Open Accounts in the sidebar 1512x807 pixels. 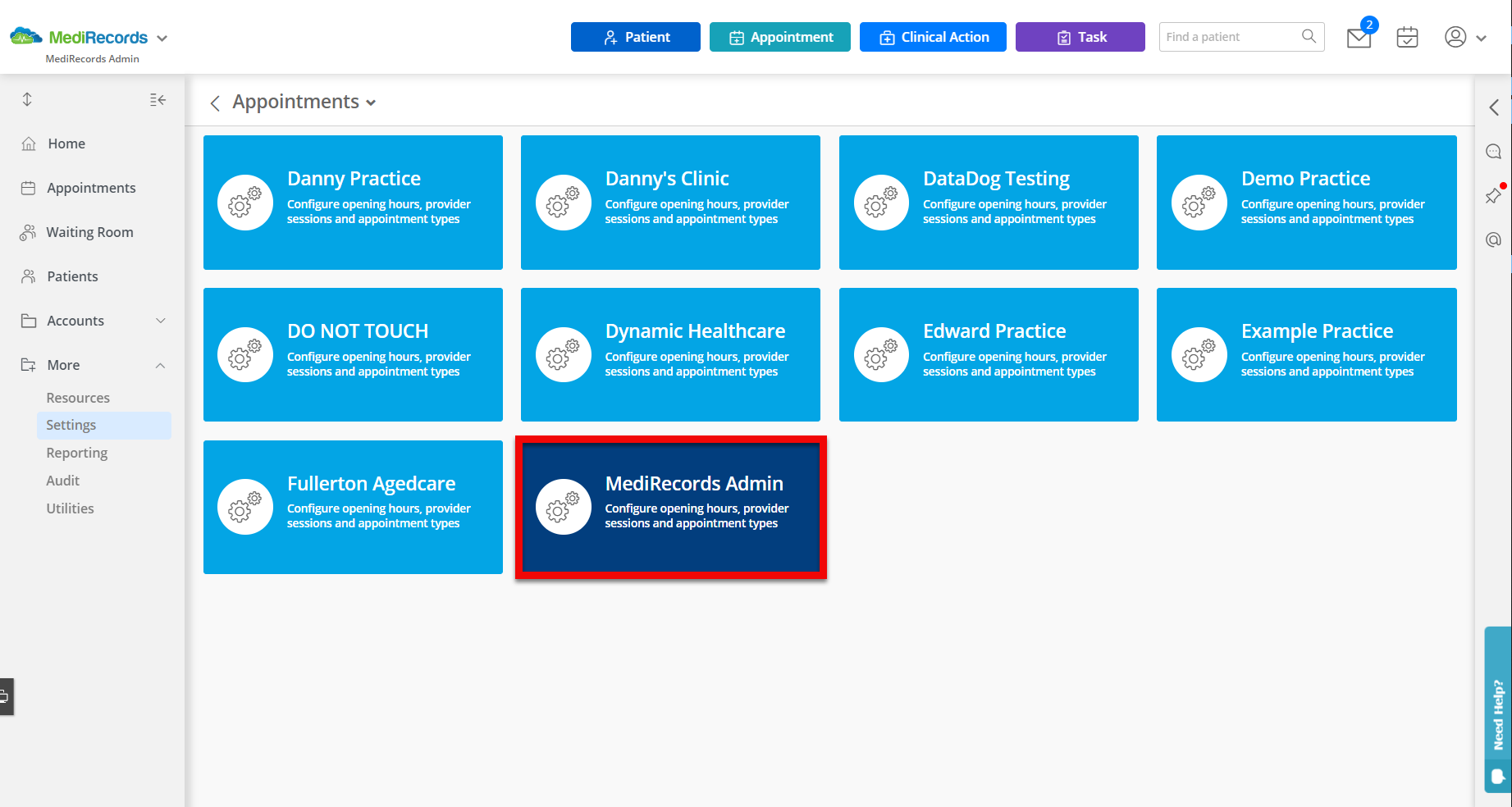pos(75,321)
